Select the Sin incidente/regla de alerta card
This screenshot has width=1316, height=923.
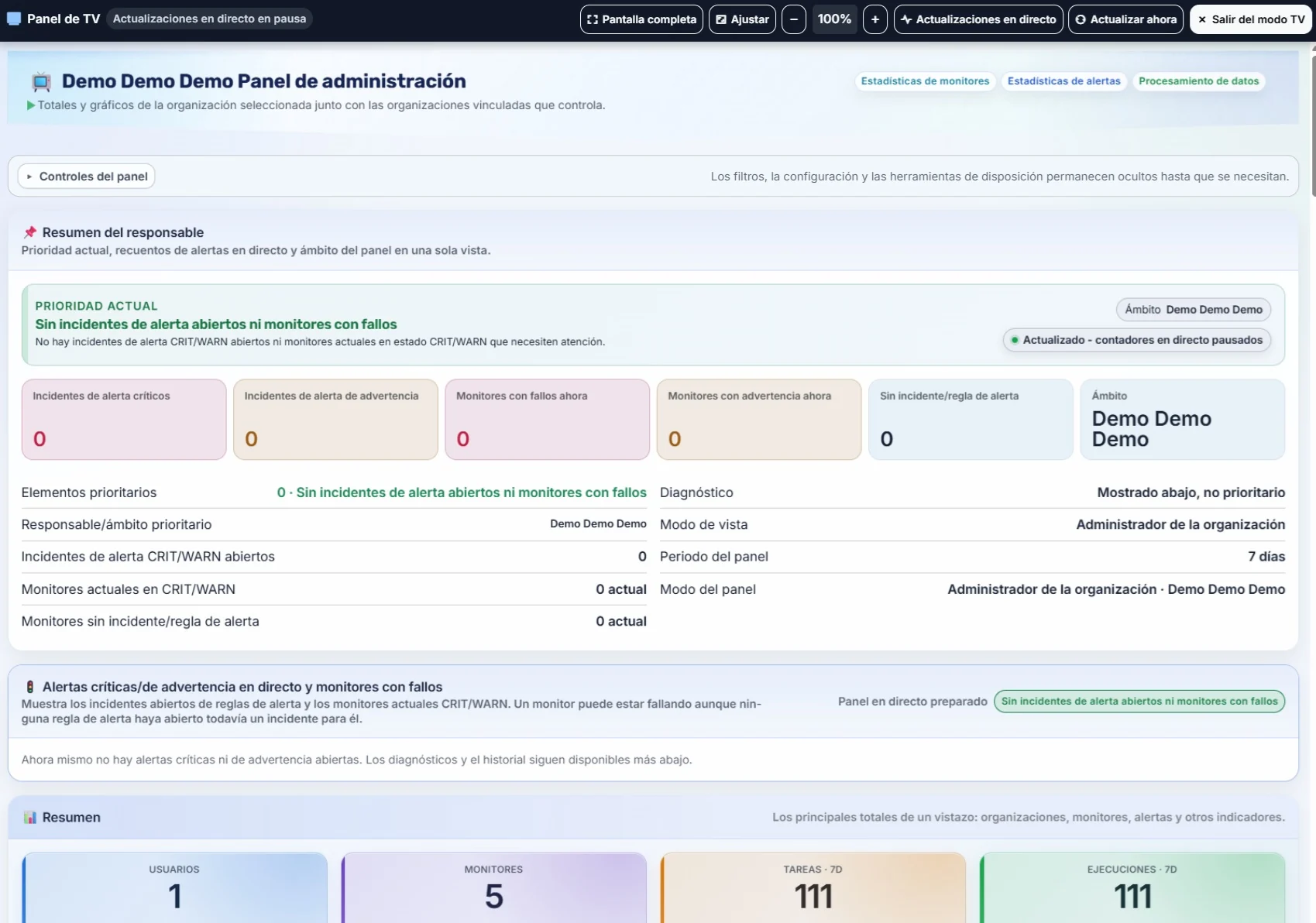tap(971, 420)
